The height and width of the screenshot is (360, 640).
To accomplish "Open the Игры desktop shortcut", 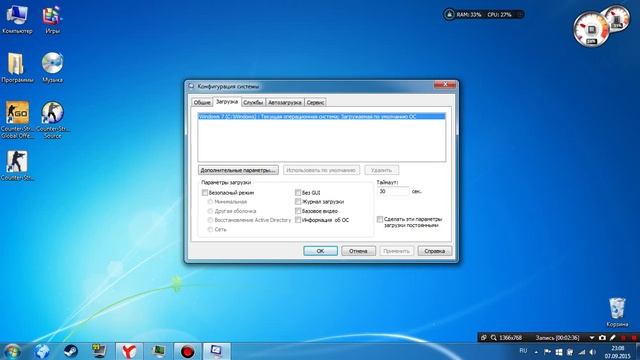I will (x=52, y=18).
